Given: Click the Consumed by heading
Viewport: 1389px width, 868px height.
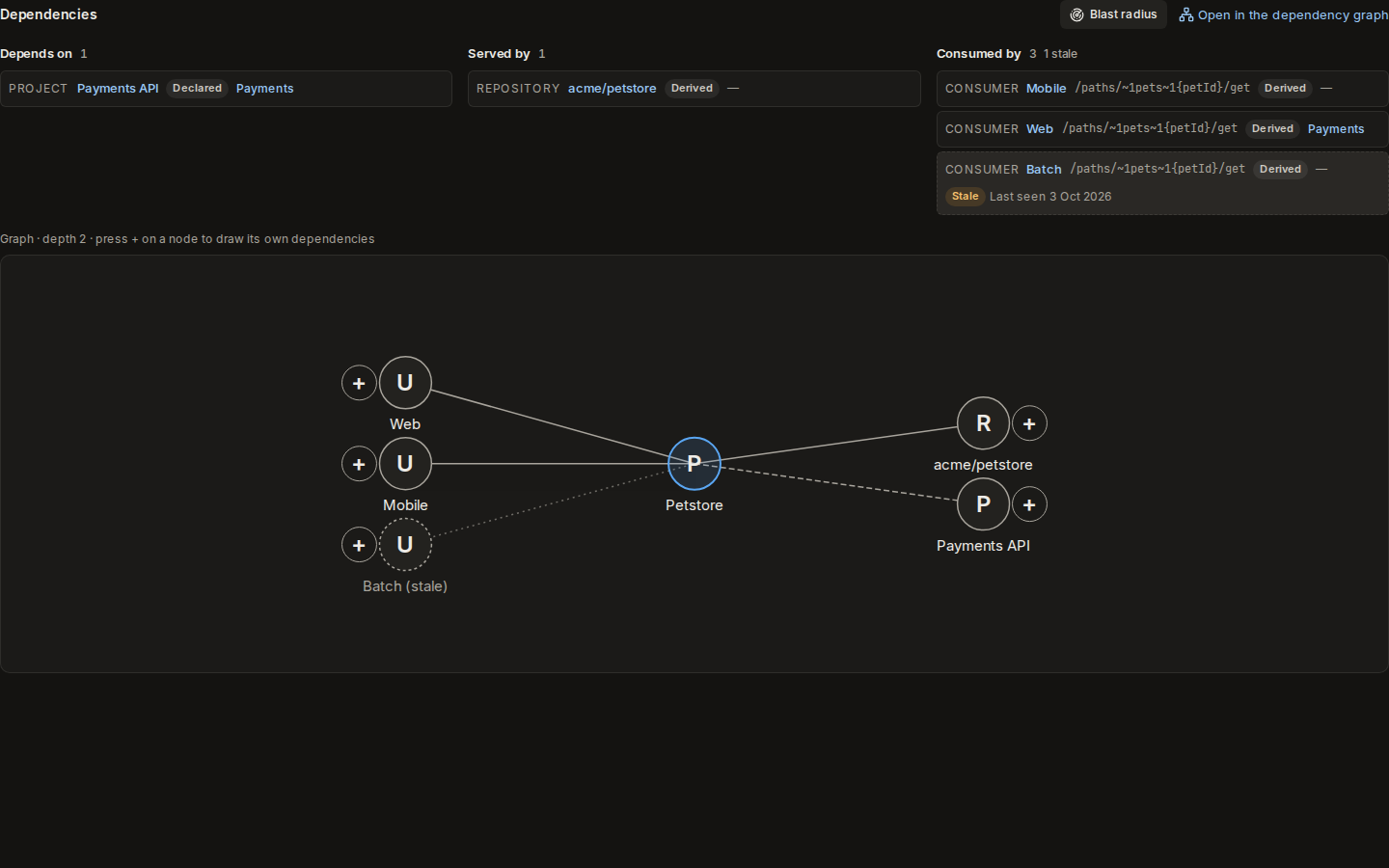Looking at the screenshot, I should point(978,54).
